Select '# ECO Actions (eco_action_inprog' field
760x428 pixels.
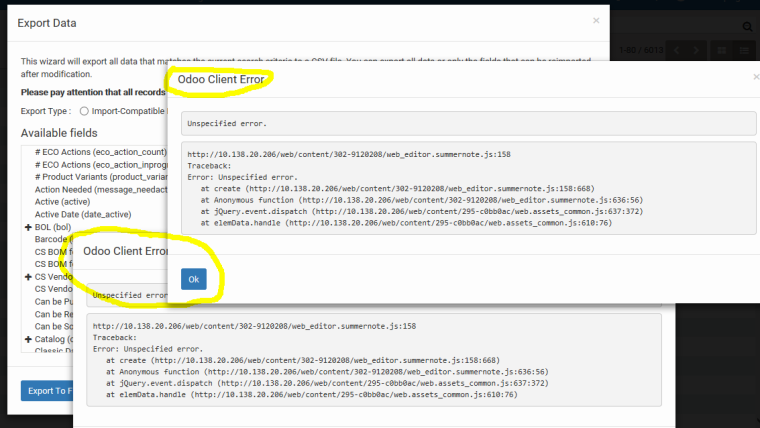(101, 165)
